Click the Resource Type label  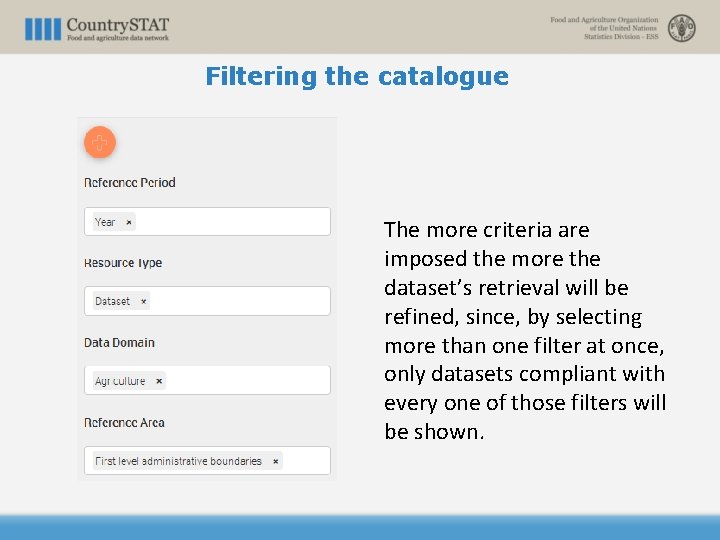pos(123,263)
